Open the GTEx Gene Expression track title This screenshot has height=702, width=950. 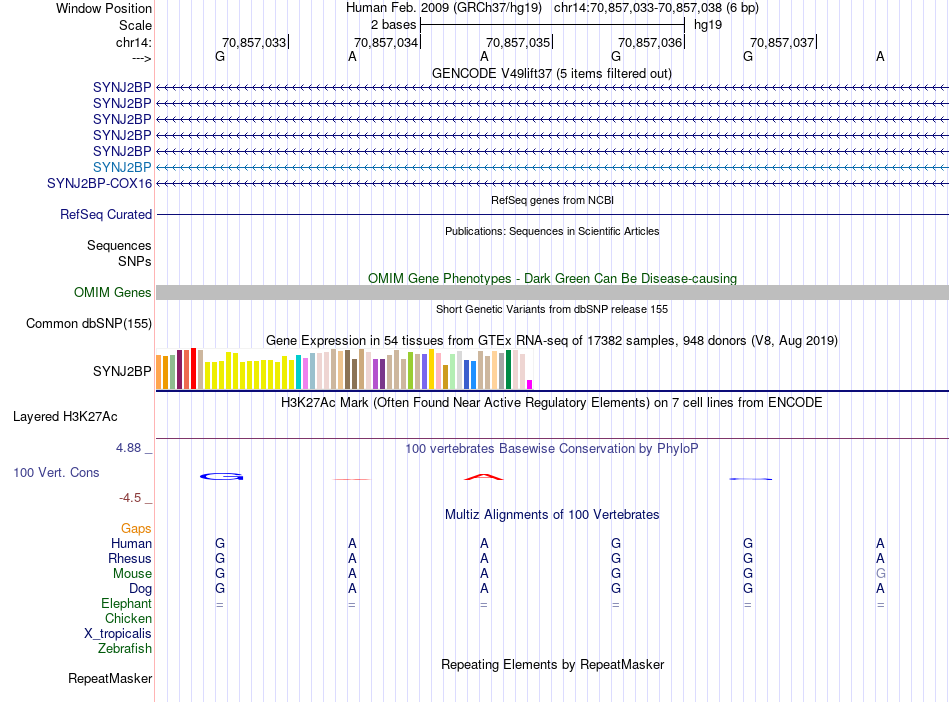pyautogui.click(x=551, y=340)
